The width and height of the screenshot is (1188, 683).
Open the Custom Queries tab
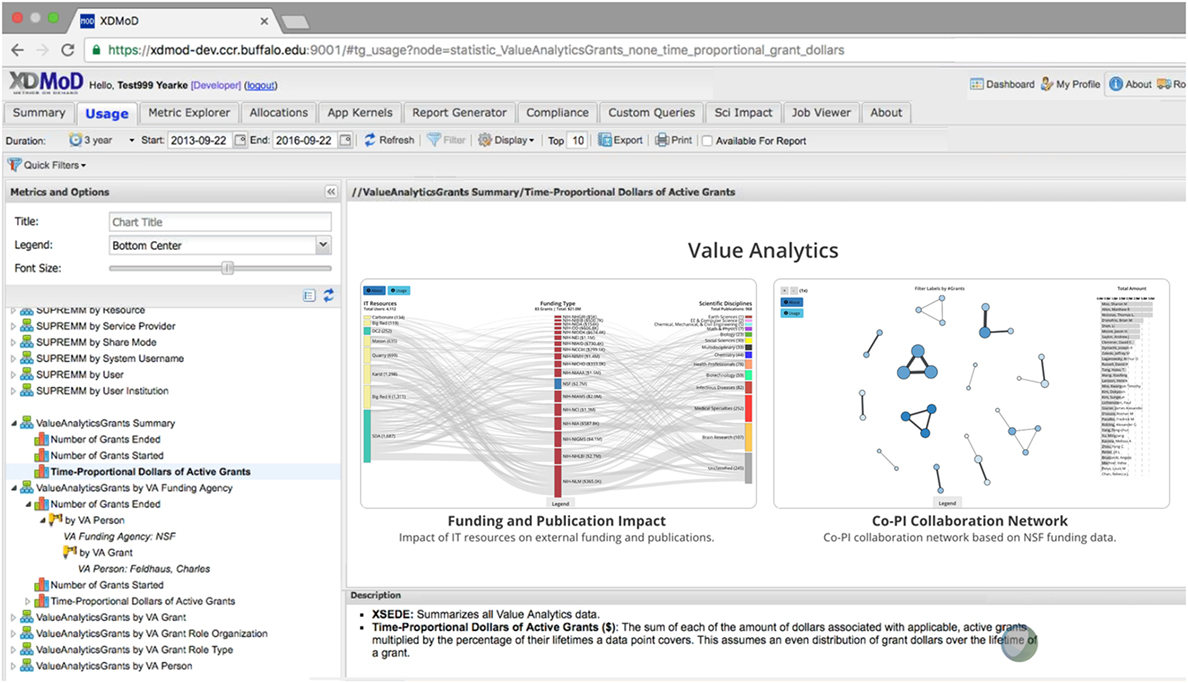tap(652, 113)
